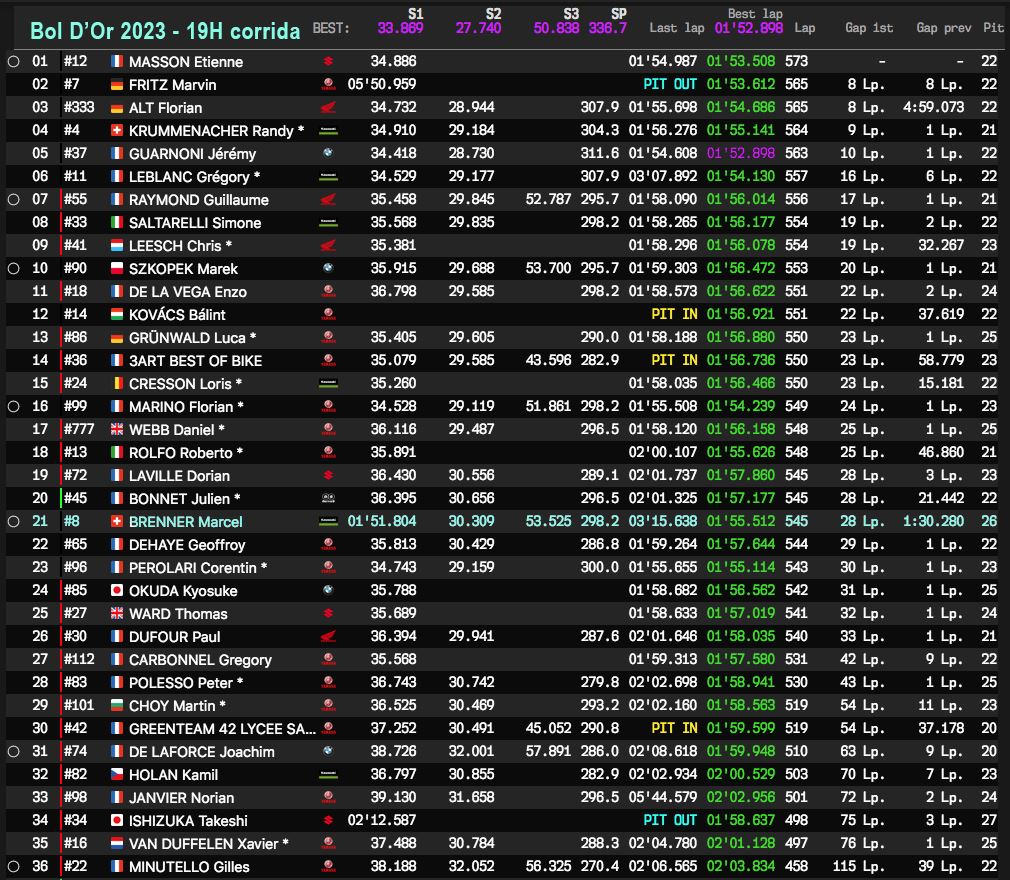The image size is (1010, 880).
Task: Click the Honda logo in LEESCH Chris's row
Action: pyautogui.click(x=329, y=245)
